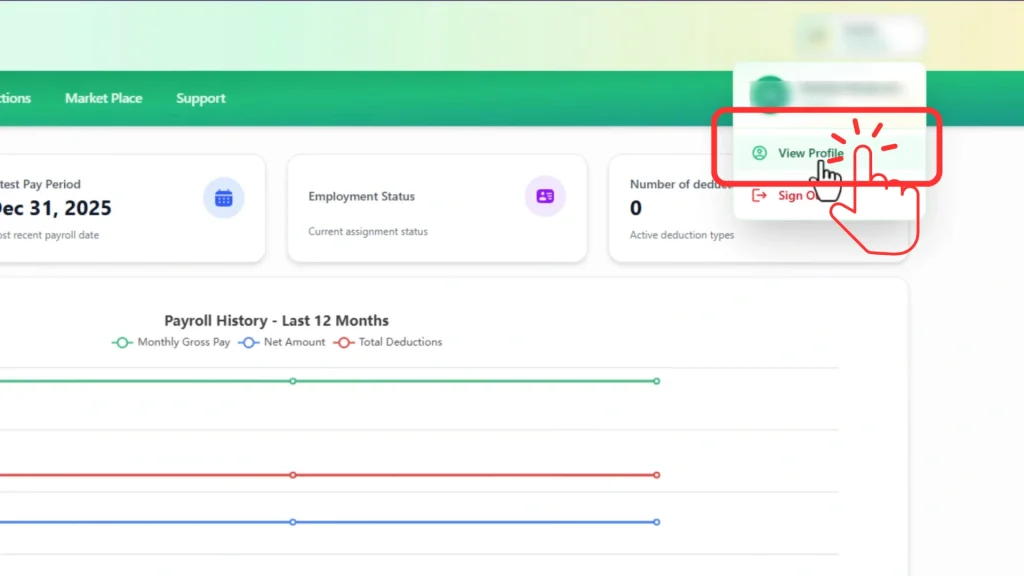The height and width of the screenshot is (576, 1024).
Task: Click the profile circle icon beside View Profile
Action: (759, 153)
